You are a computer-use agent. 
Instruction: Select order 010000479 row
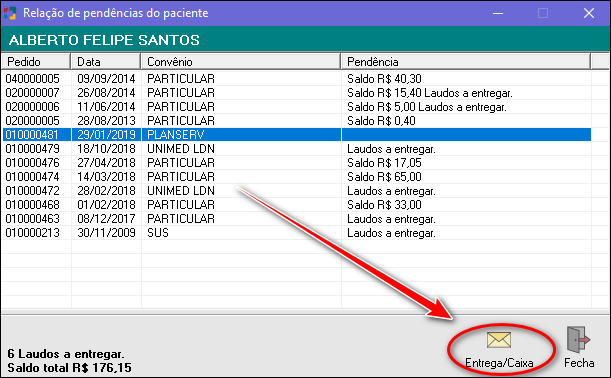pyautogui.click(x=296, y=149)
